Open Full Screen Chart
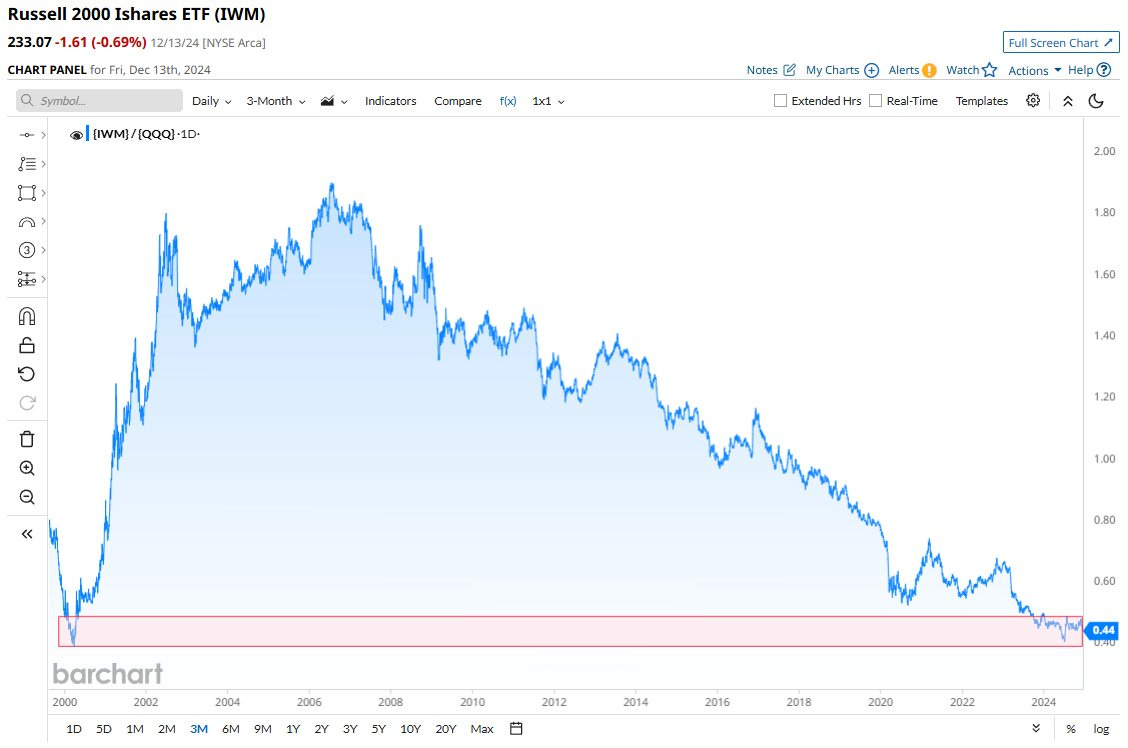 (1061, 42)
